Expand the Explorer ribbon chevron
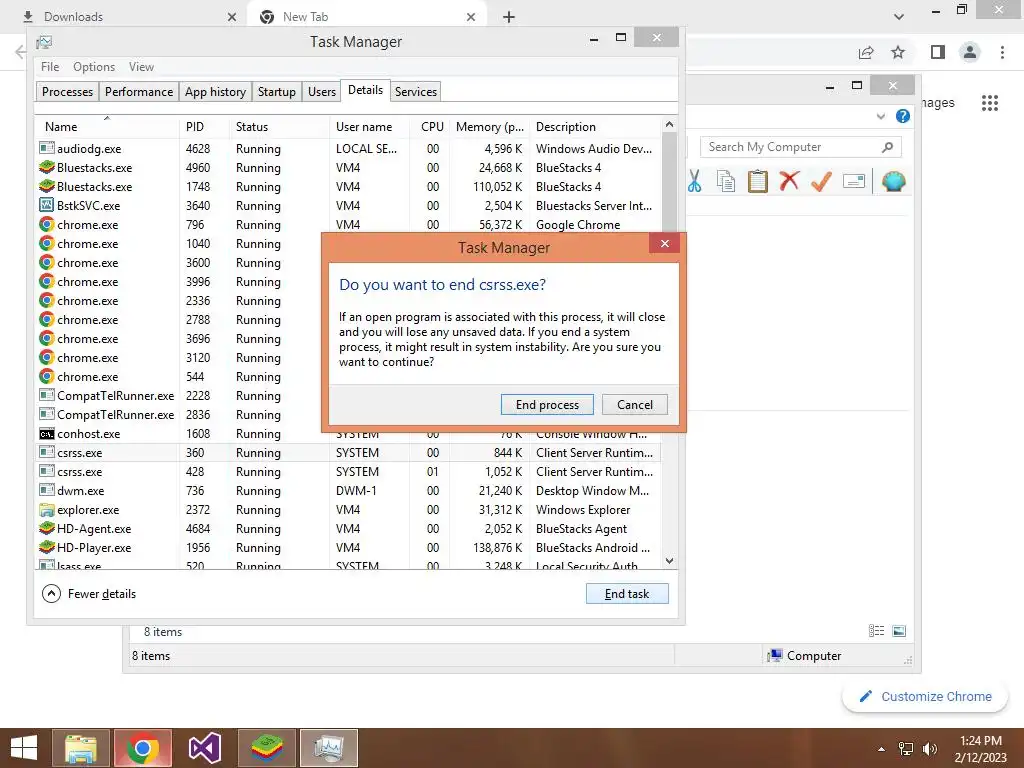This screenshot has height=768, width=1024. (x=881, y=116)
